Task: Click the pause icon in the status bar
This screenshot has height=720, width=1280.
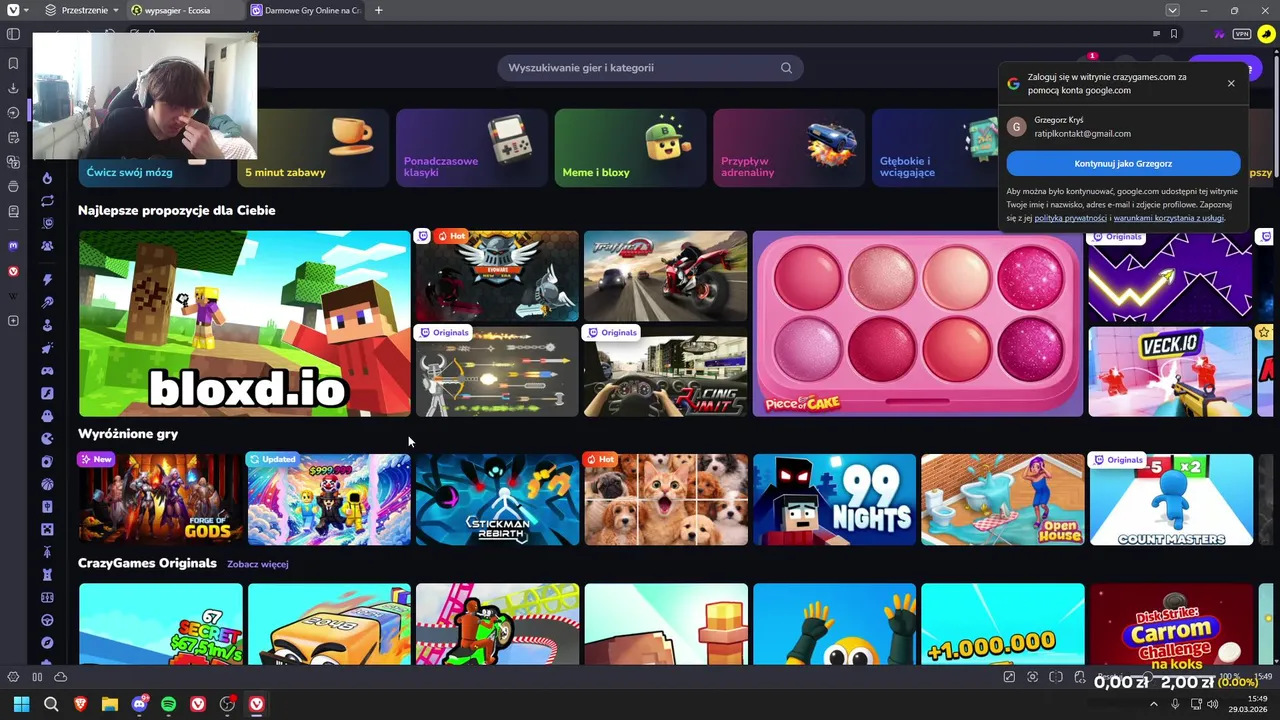Action: tap(37, 677)
